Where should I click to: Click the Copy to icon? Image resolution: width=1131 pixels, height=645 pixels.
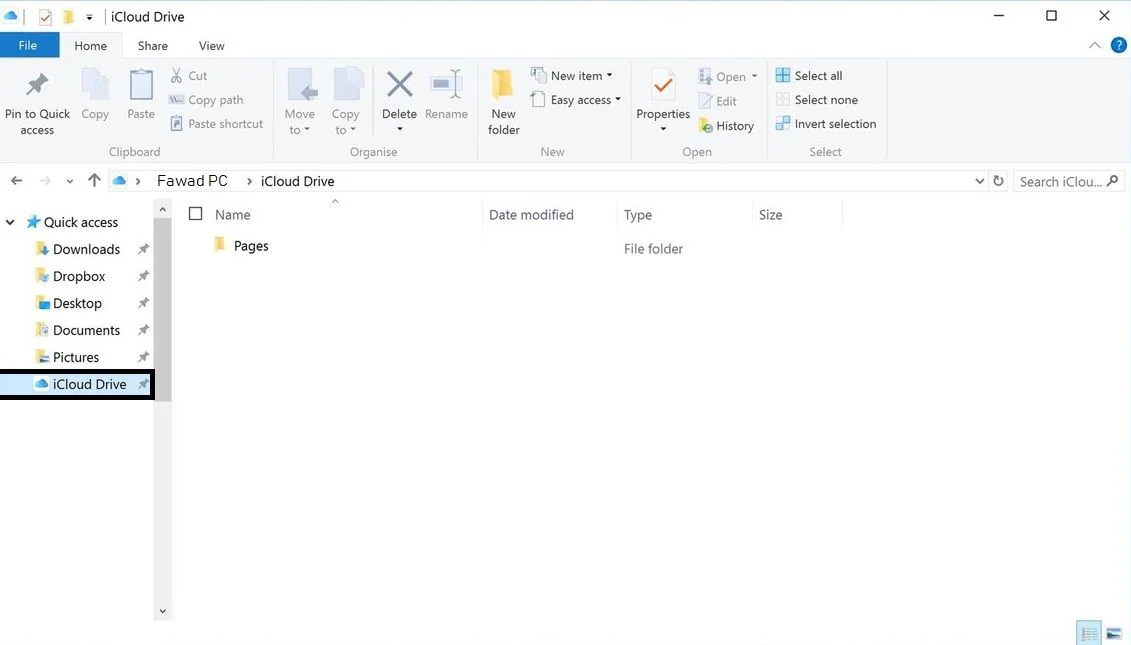click(x=348, y=85)
